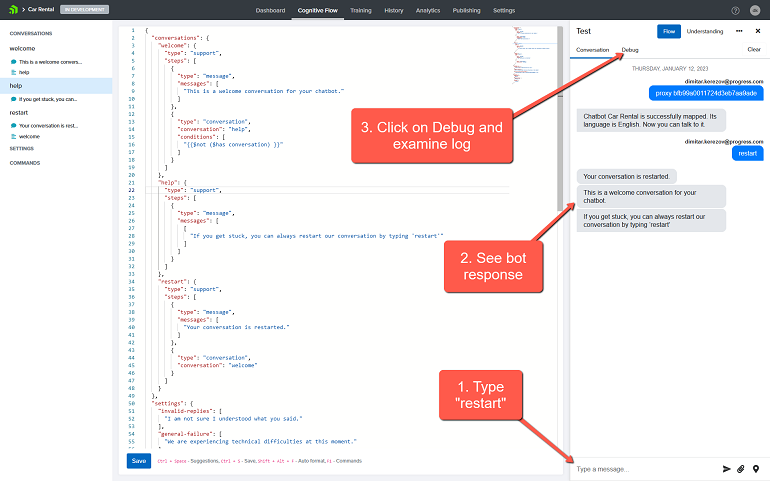Click the "settings" key on line 50
The width and height of the screenshot is (770, 481).
tap(168, 403)
